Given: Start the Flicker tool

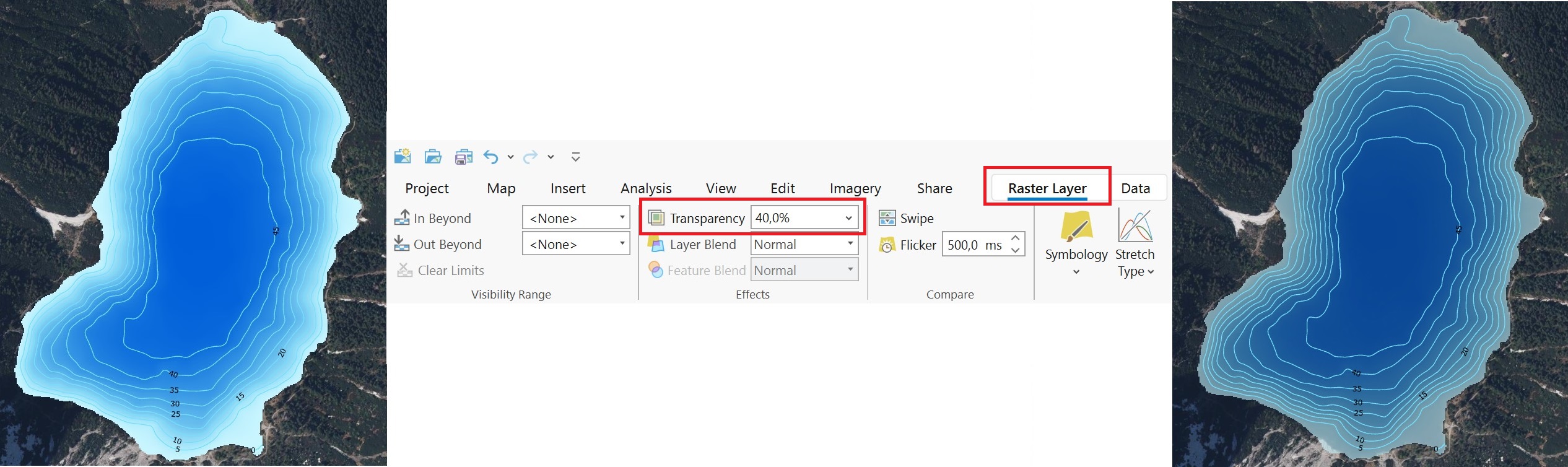Looking at the screenshot, I should click(907, 245).
